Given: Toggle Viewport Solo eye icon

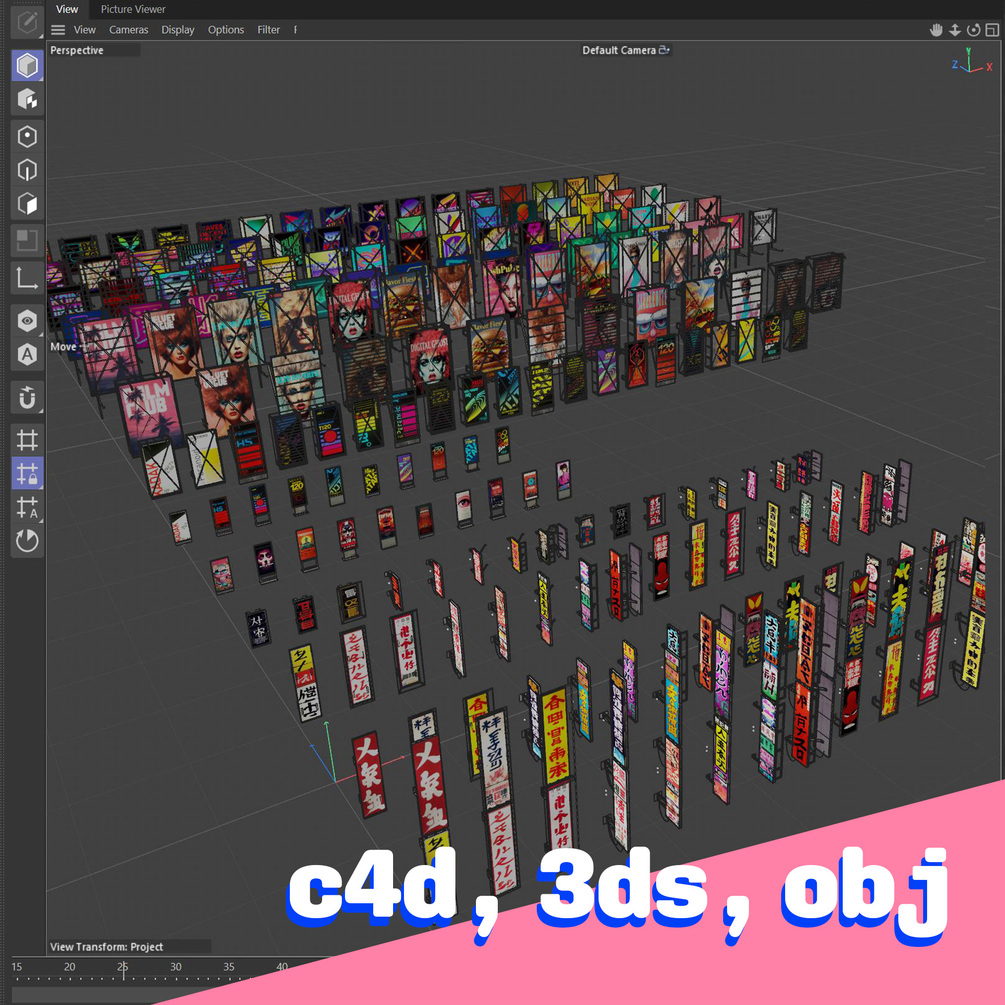Looking at the screenshot, I should pos(27,320).
